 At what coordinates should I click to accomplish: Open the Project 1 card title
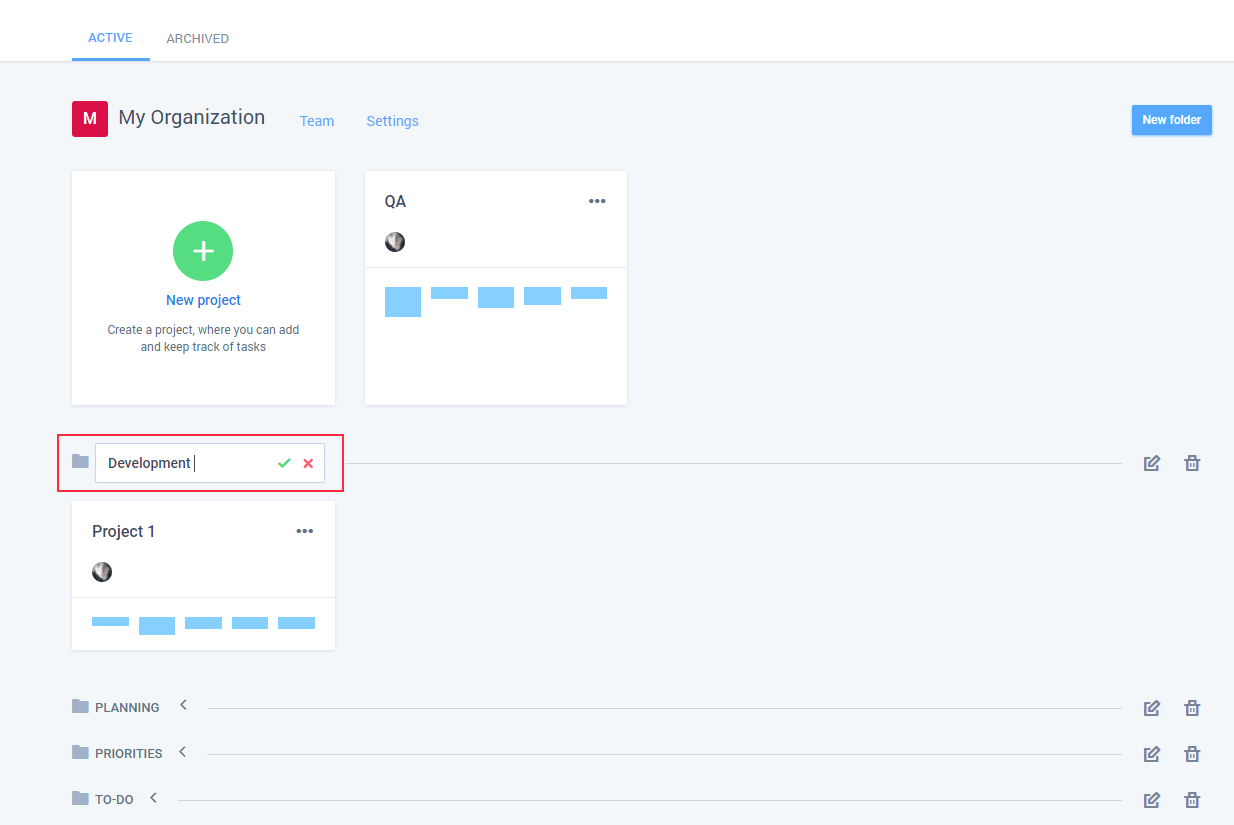(124, 531)
